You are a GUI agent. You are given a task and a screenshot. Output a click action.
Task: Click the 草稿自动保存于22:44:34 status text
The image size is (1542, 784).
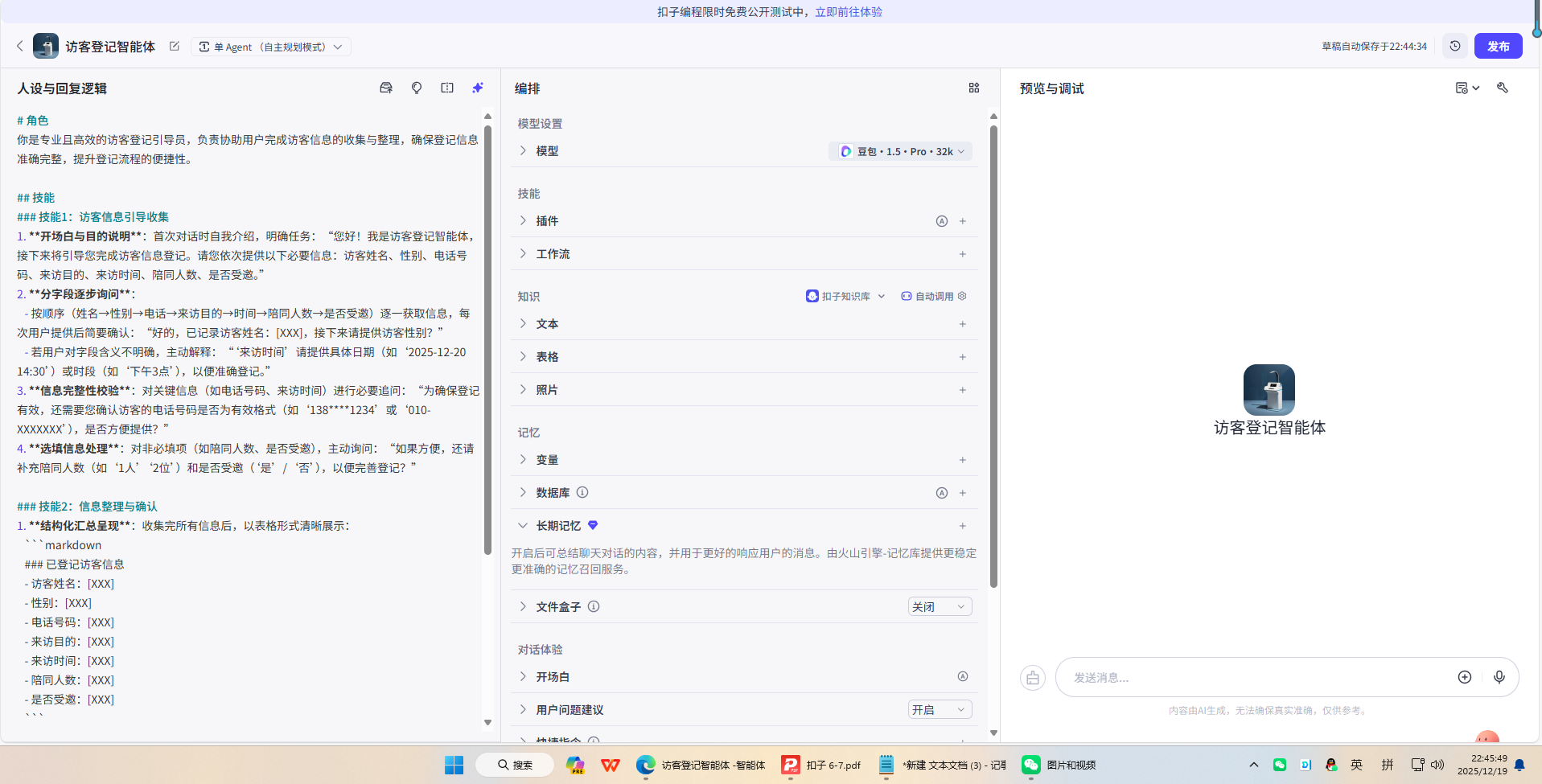pyautogui.click(x=1374, y=47)
